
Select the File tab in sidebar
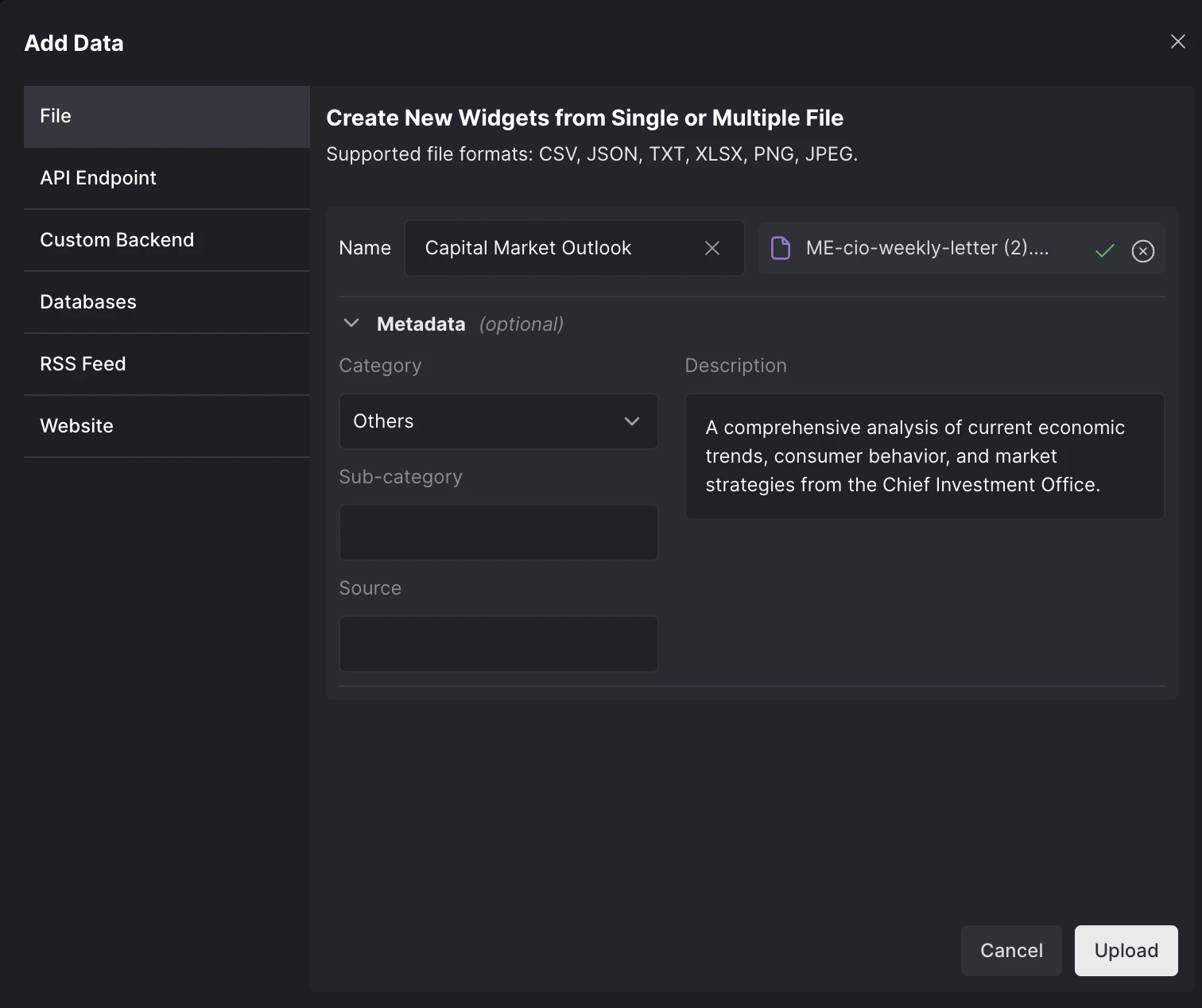click(x=167, y=116)
